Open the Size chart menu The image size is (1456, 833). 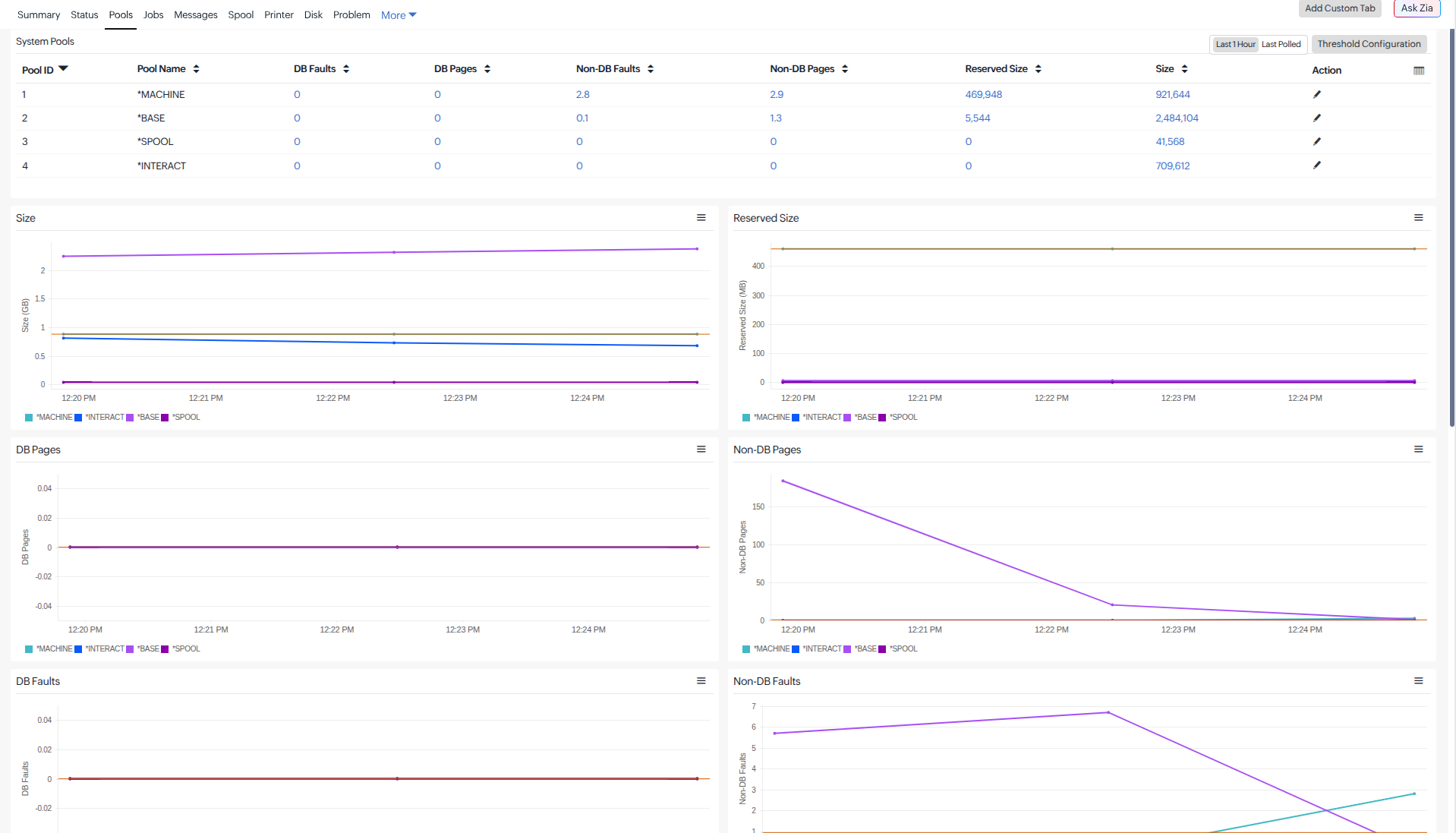pyautogui.click(x=701, y=218)
